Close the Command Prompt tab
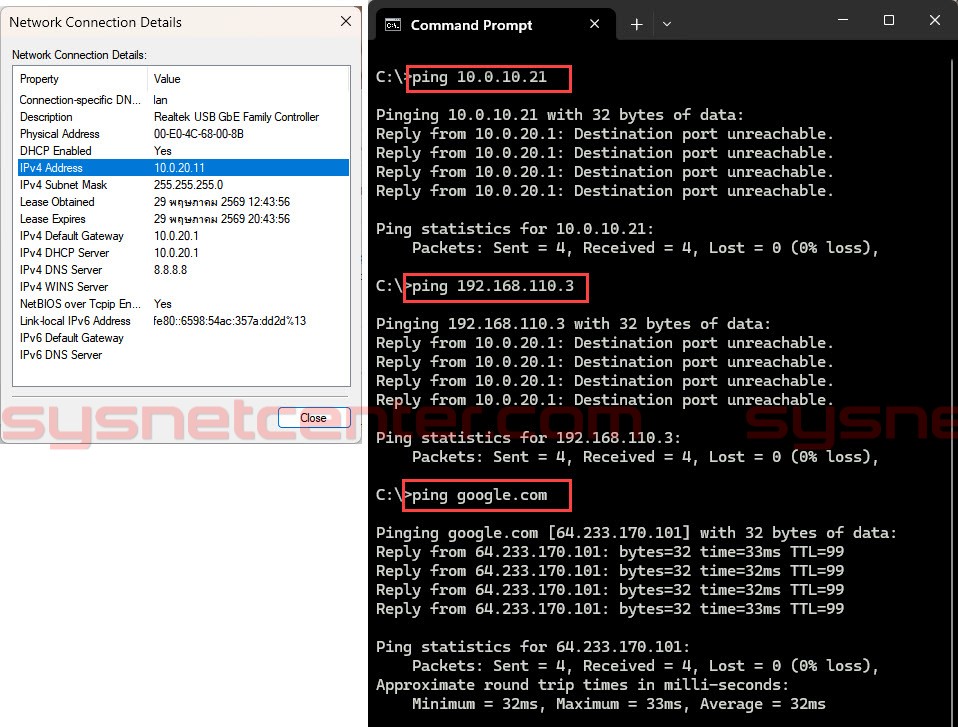This screenshot has height=727, width=958. click(594, 24)
